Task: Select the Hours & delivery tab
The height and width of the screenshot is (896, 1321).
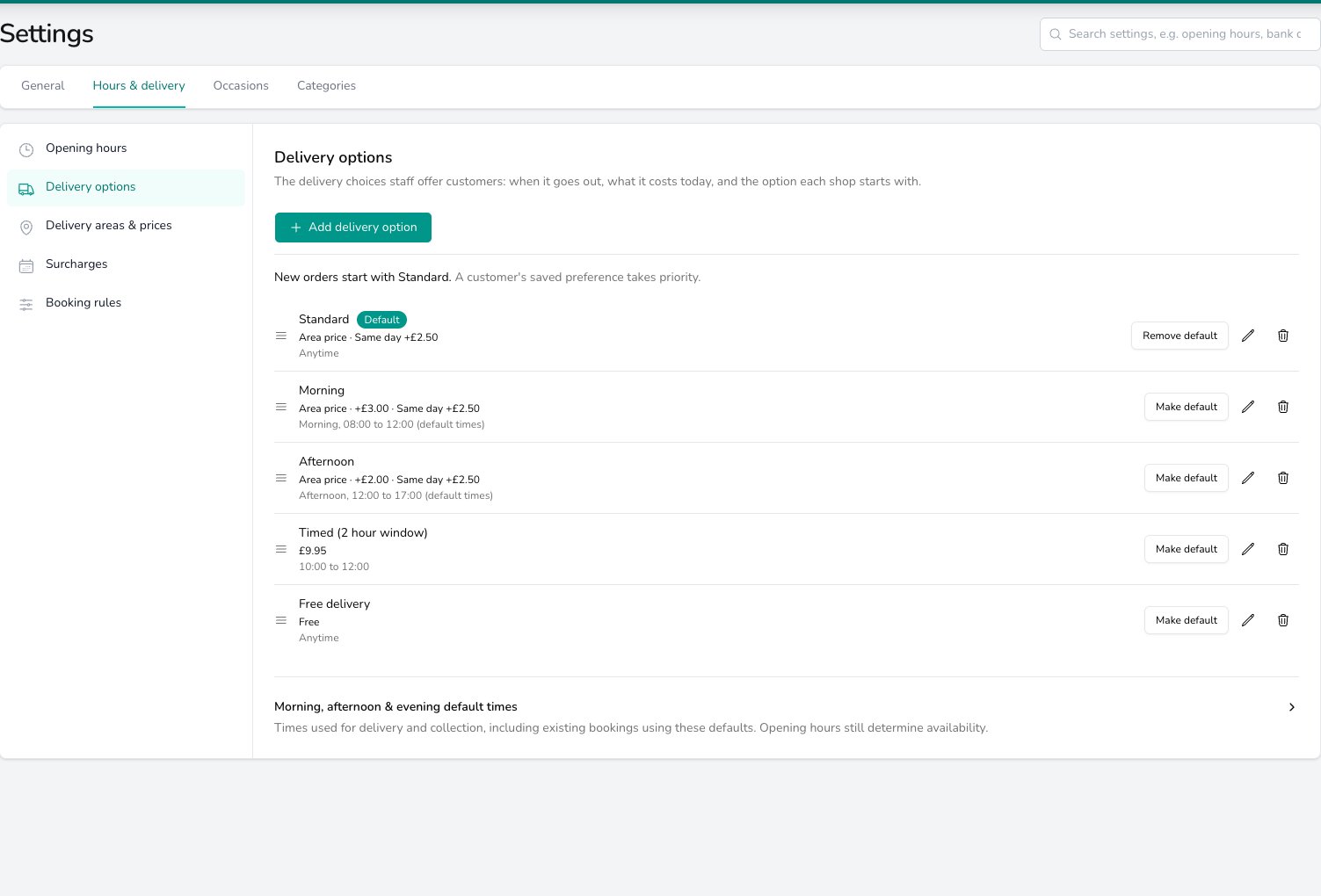Action: [x=139, y=85]
